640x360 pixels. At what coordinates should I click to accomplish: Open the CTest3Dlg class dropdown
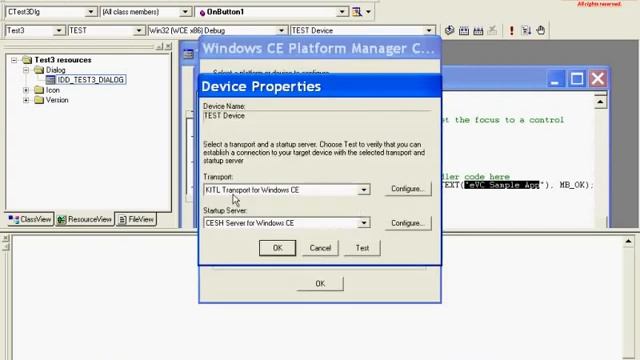(91, 12)
